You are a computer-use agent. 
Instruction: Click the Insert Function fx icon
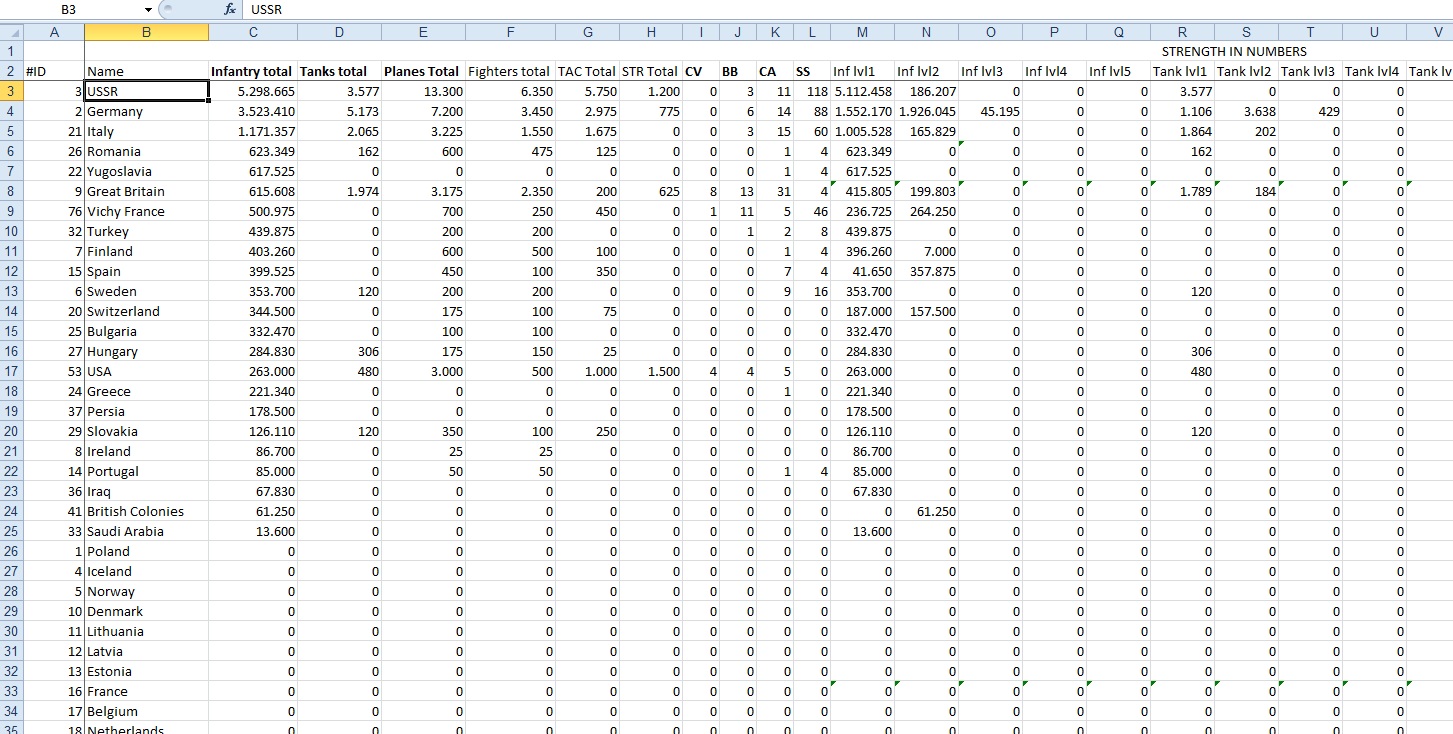pos(230,9)
